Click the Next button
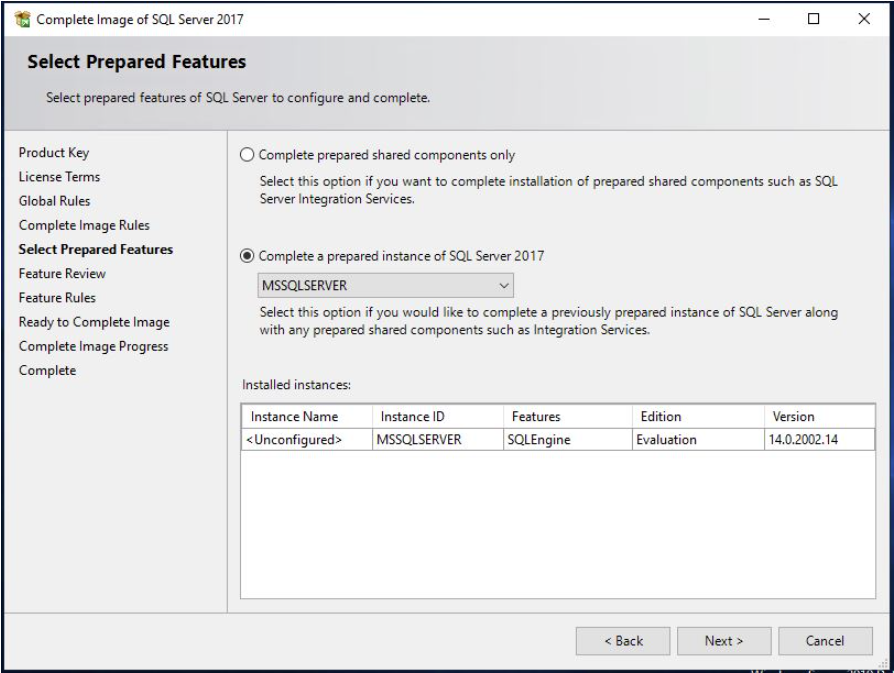This screenshot has height=673, width=894. (724, 641)
